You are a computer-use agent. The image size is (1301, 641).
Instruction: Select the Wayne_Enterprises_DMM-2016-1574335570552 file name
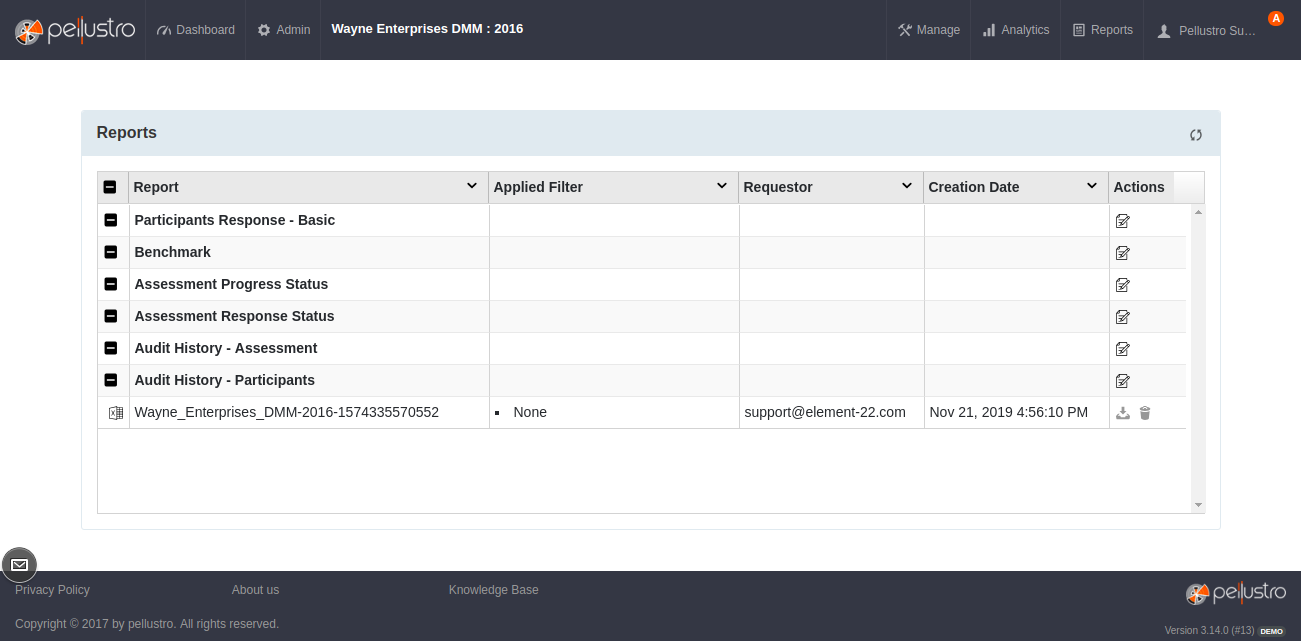tap(287, 412)
